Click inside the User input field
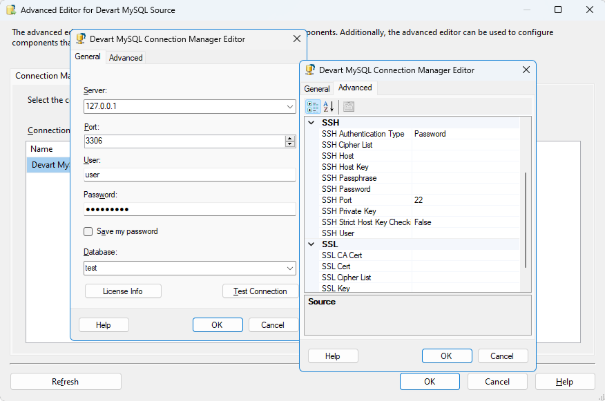 (x=188, y=174)
